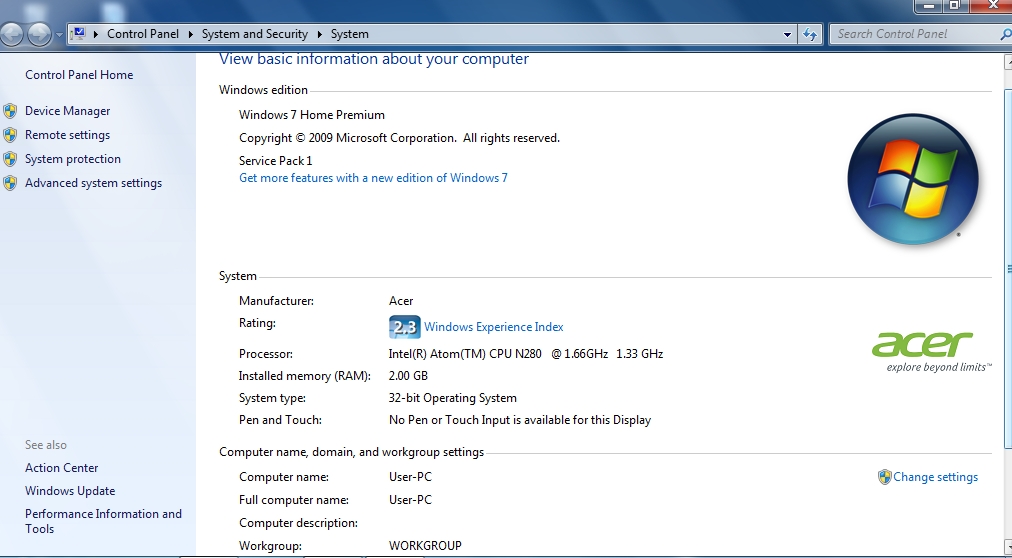Click the shield icon beside Device Manager
Viewport: 1012px width, 558px height.
pos(10,111)
